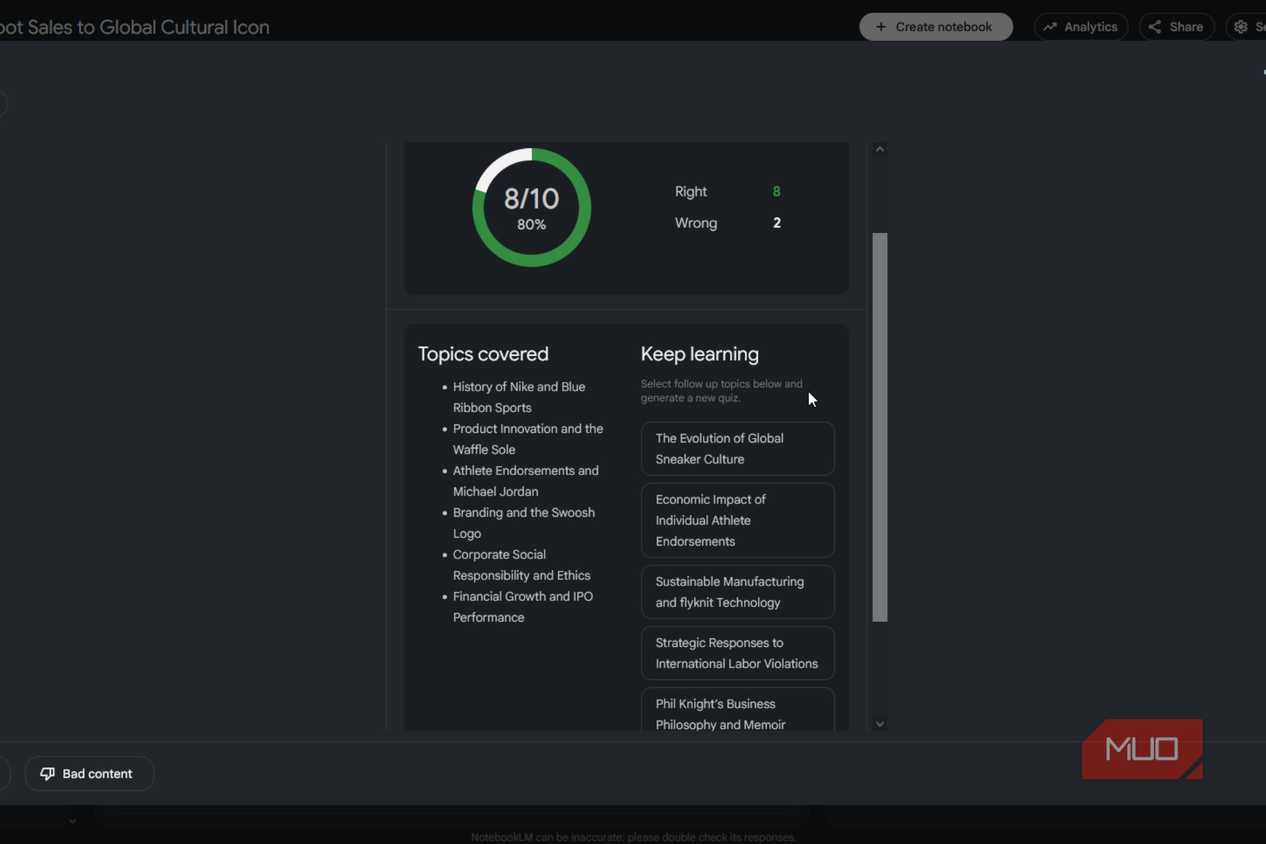Open the settings gear icon
The image size is (1266, 844).
coord(1241,27)
